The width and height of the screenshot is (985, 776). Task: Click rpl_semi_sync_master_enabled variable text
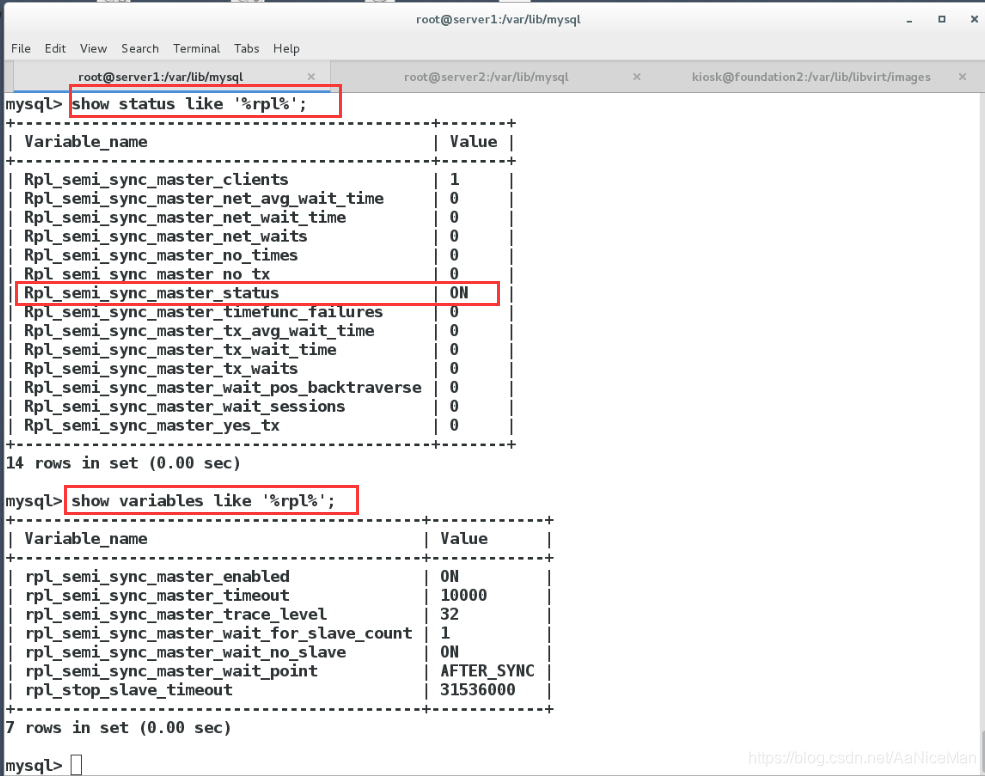click(158, 576)
